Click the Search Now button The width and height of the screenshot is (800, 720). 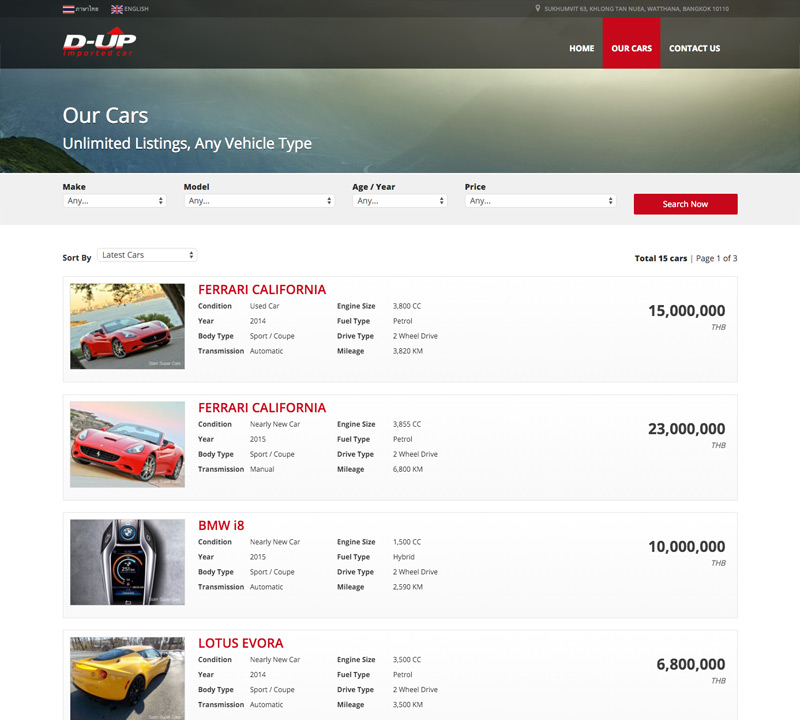685,204
